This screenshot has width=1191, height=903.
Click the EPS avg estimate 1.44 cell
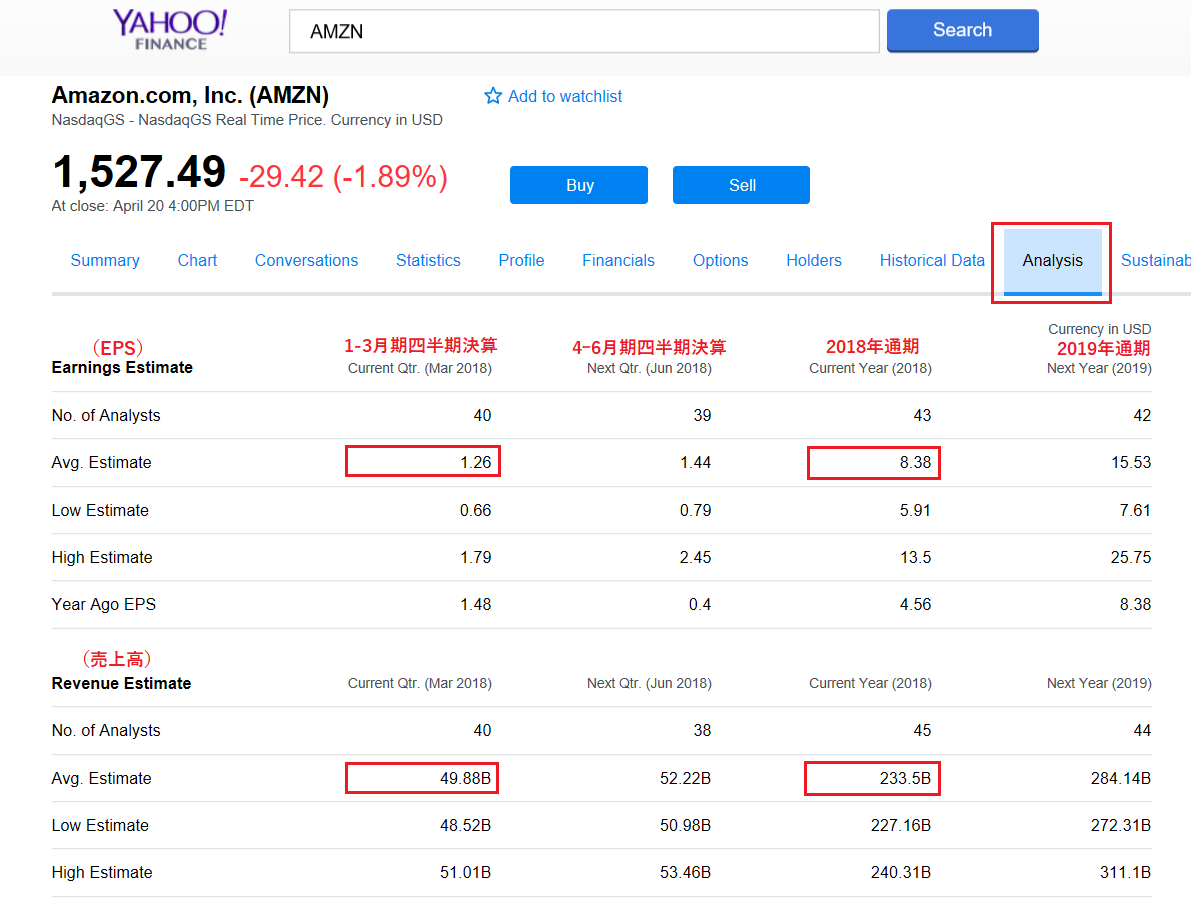[696, 463]
